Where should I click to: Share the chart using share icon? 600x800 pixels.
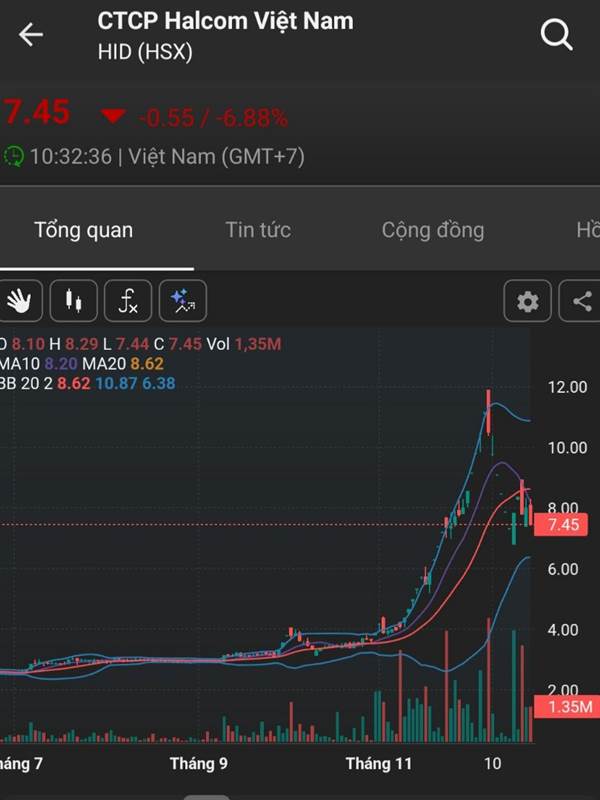click(x=581, y=301)
